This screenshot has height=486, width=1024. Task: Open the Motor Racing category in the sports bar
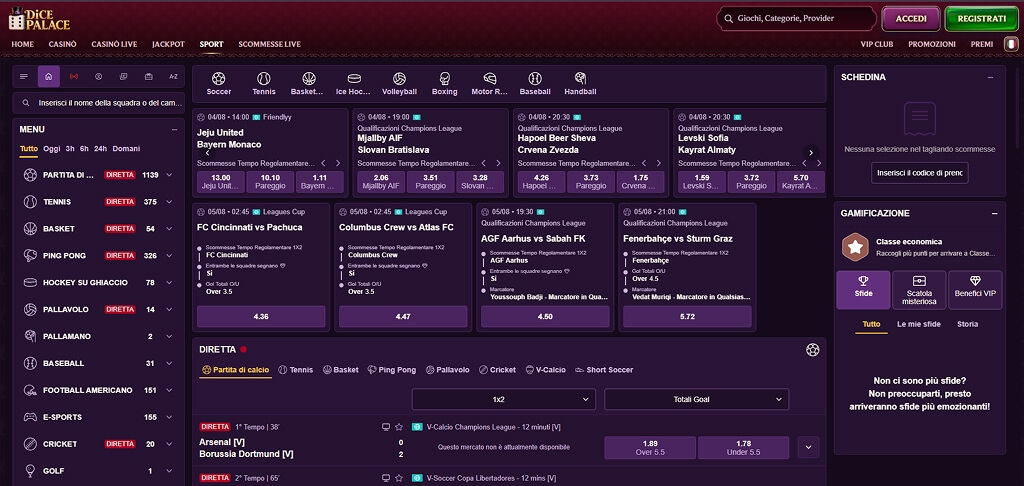tap(490, 84)
